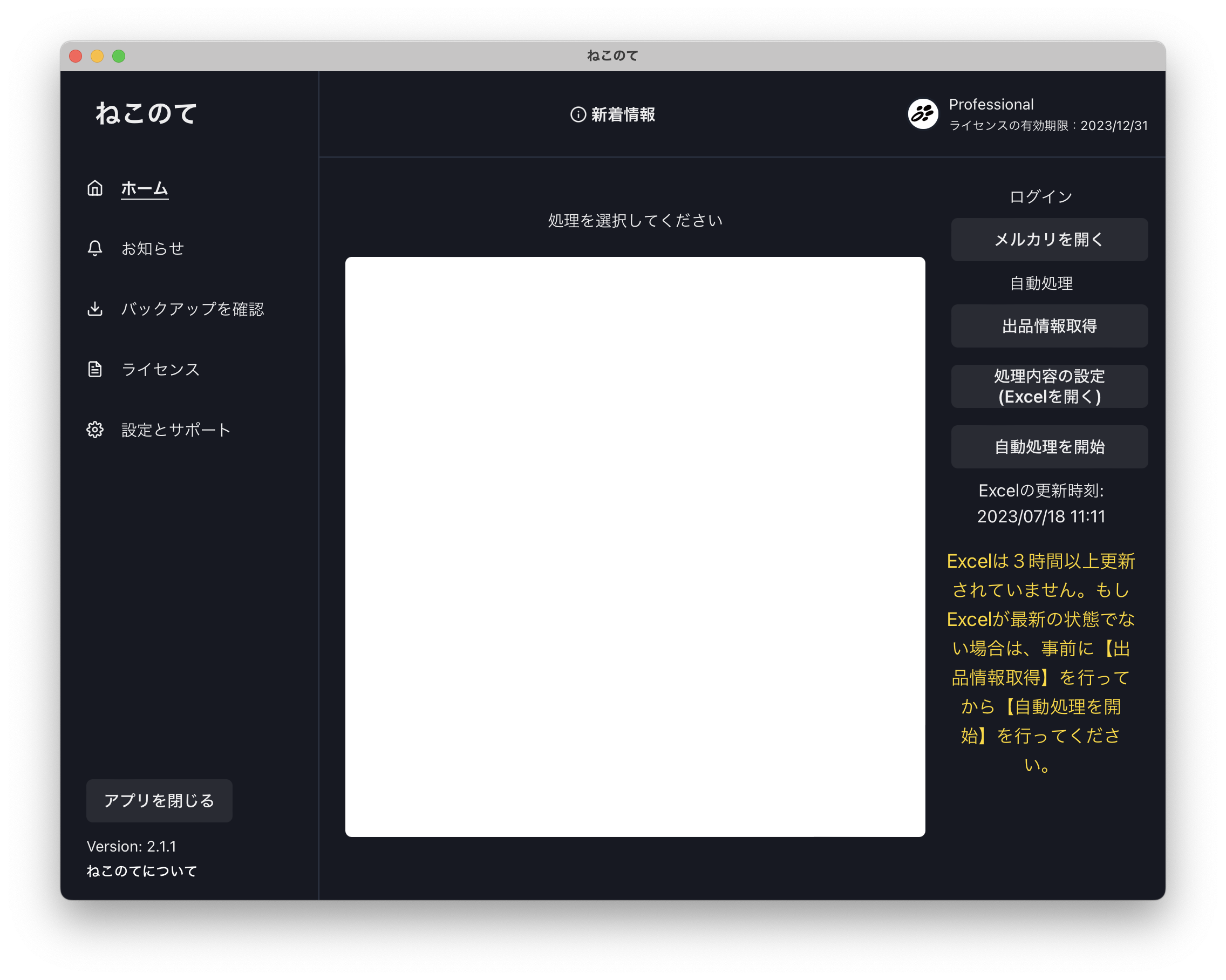Click the Version: 2.1.1 text

click(131, 846)
